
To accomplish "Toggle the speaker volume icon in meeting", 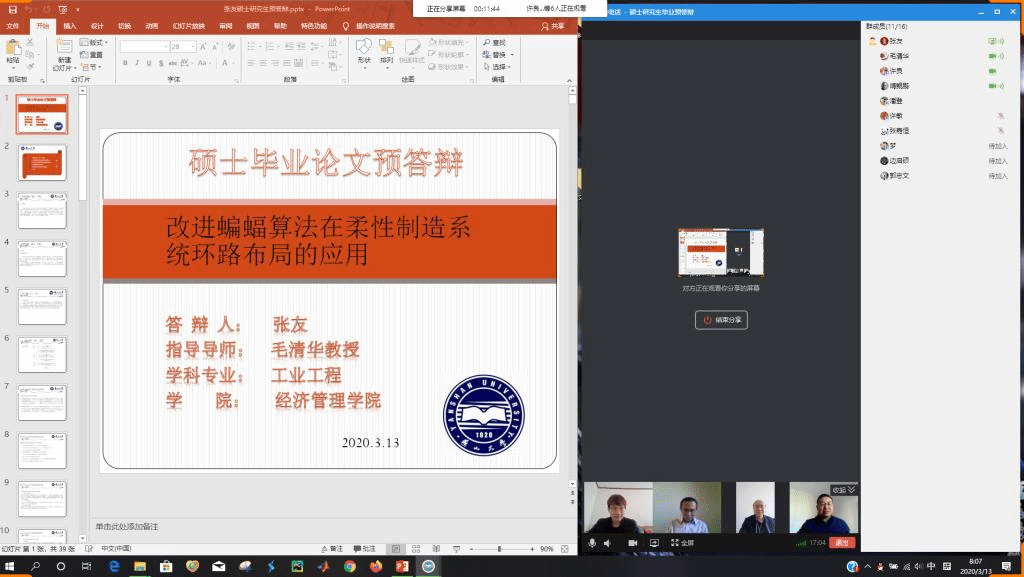I will 606,543.
